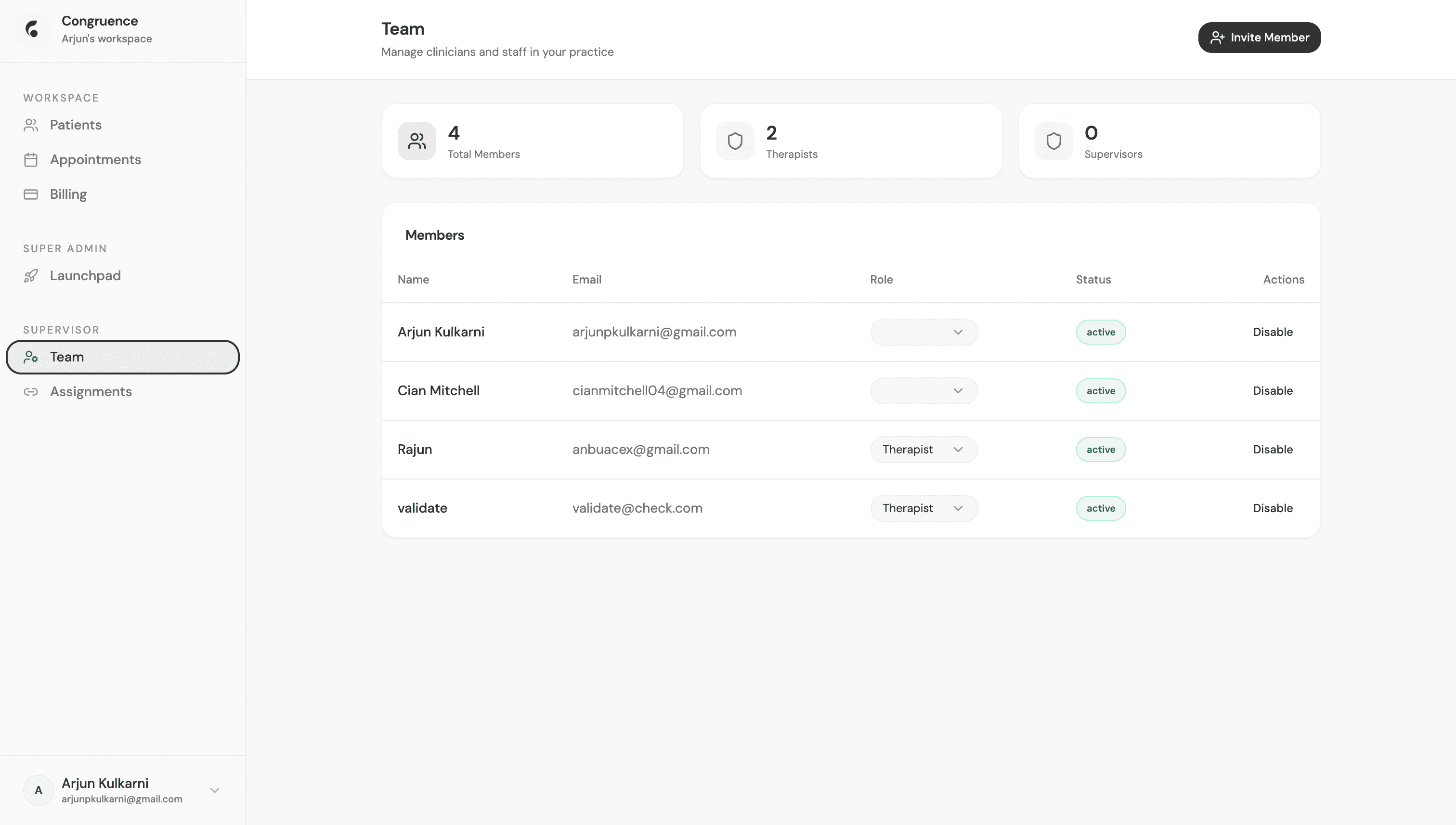Image resolution: width=1456 pixels, height=825 pixels.
Task: Click the Appointments calendar icon
Action: click(31, 160)
